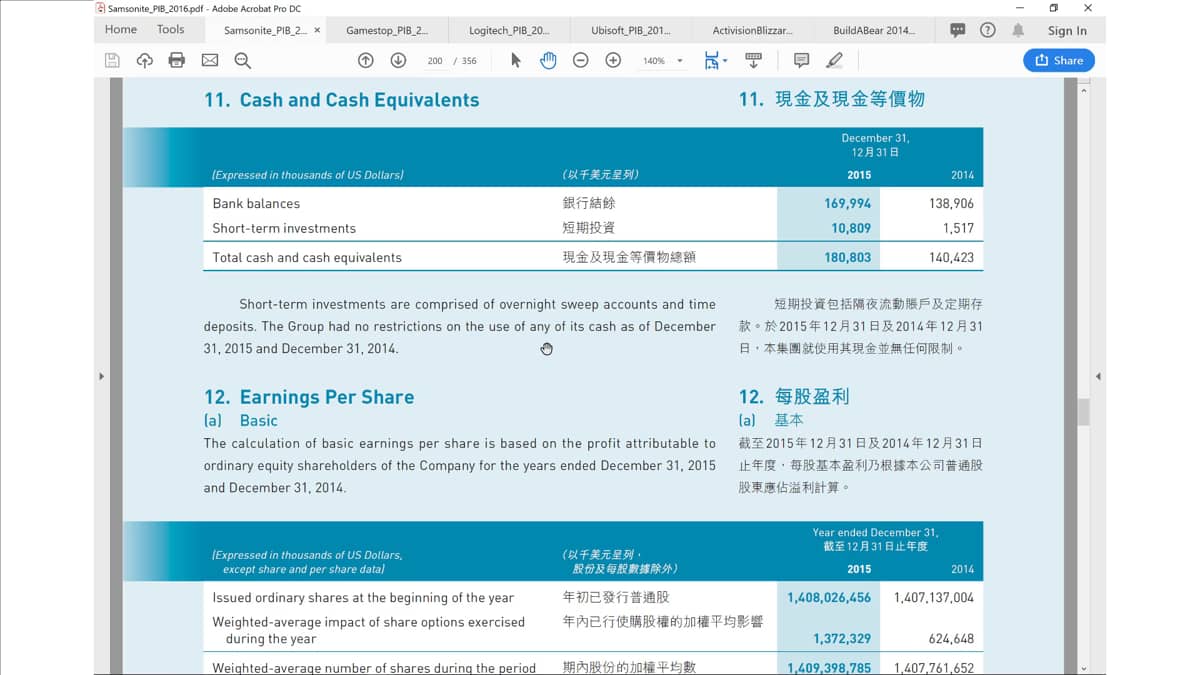Open the Help question mark icon
Screen dimensions: 1200x675
point(988,30)
